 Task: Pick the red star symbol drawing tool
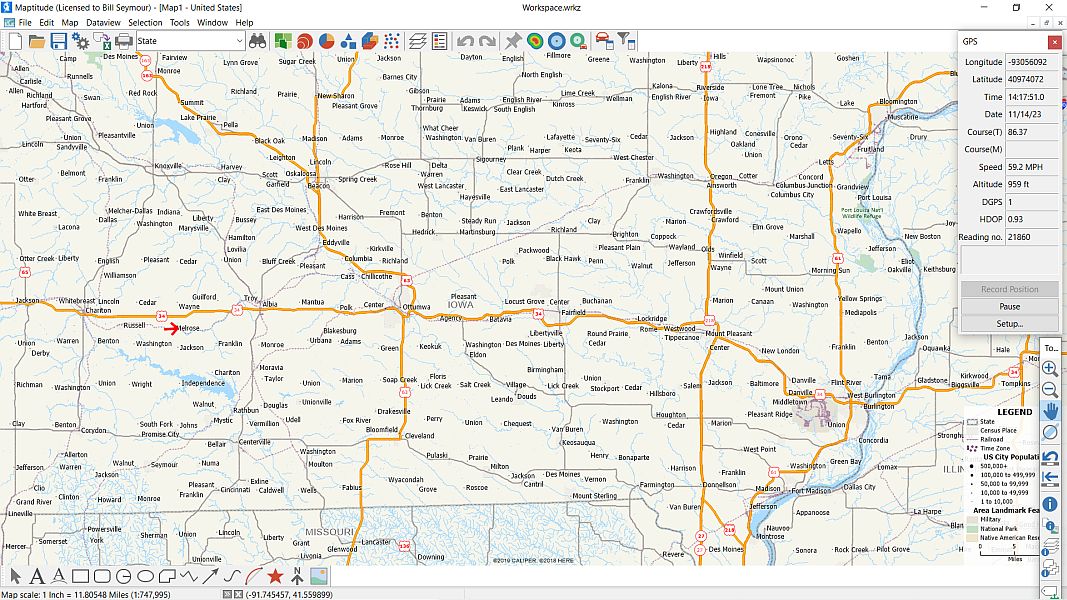tap(274, 576)
